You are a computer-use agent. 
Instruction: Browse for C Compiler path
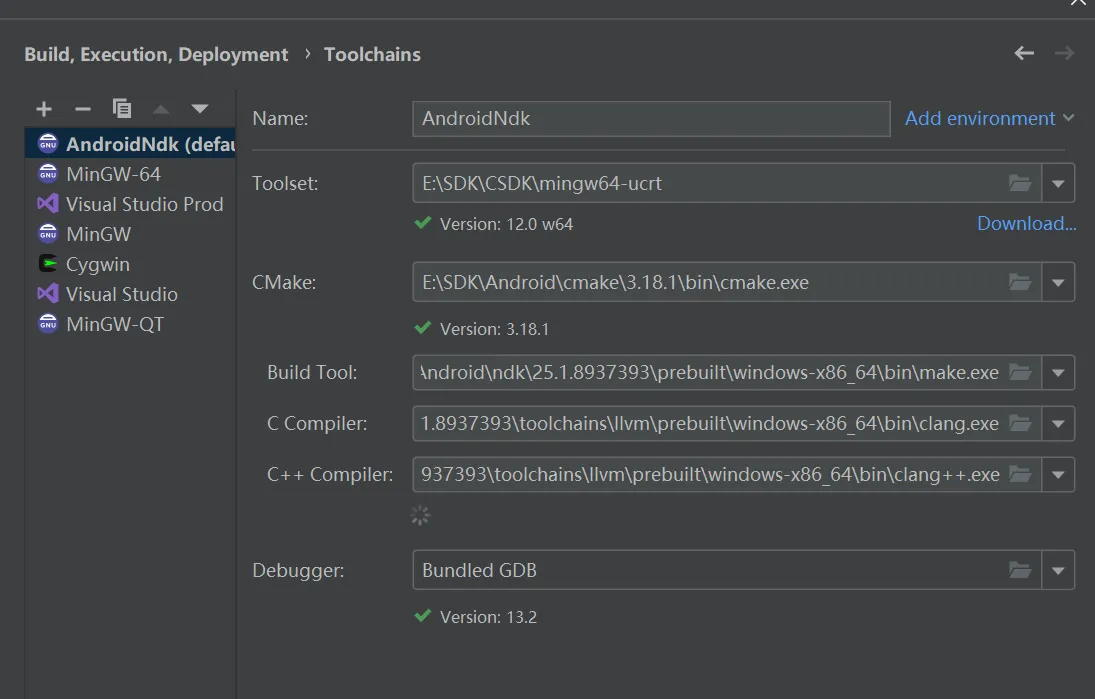click(x=1020, y=423)
